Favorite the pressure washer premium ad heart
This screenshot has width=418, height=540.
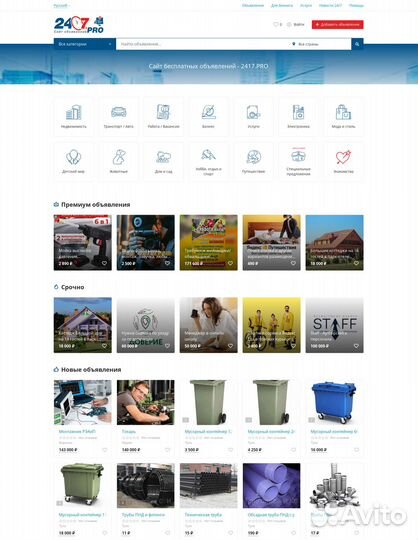(104, 263)
